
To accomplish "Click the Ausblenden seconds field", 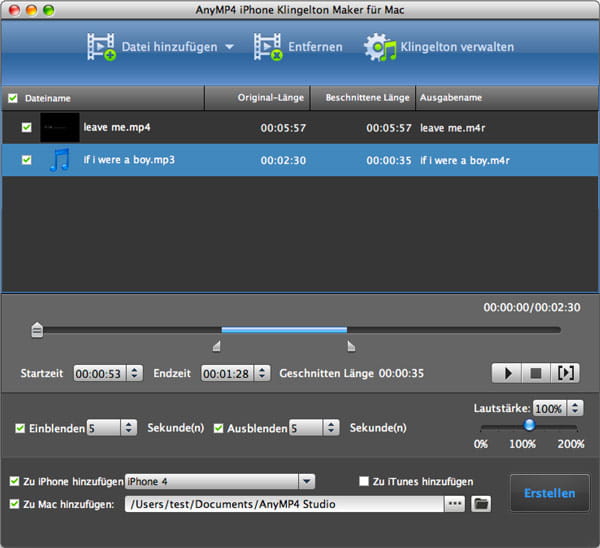I will pyautogui.click(x=306, y=428).
